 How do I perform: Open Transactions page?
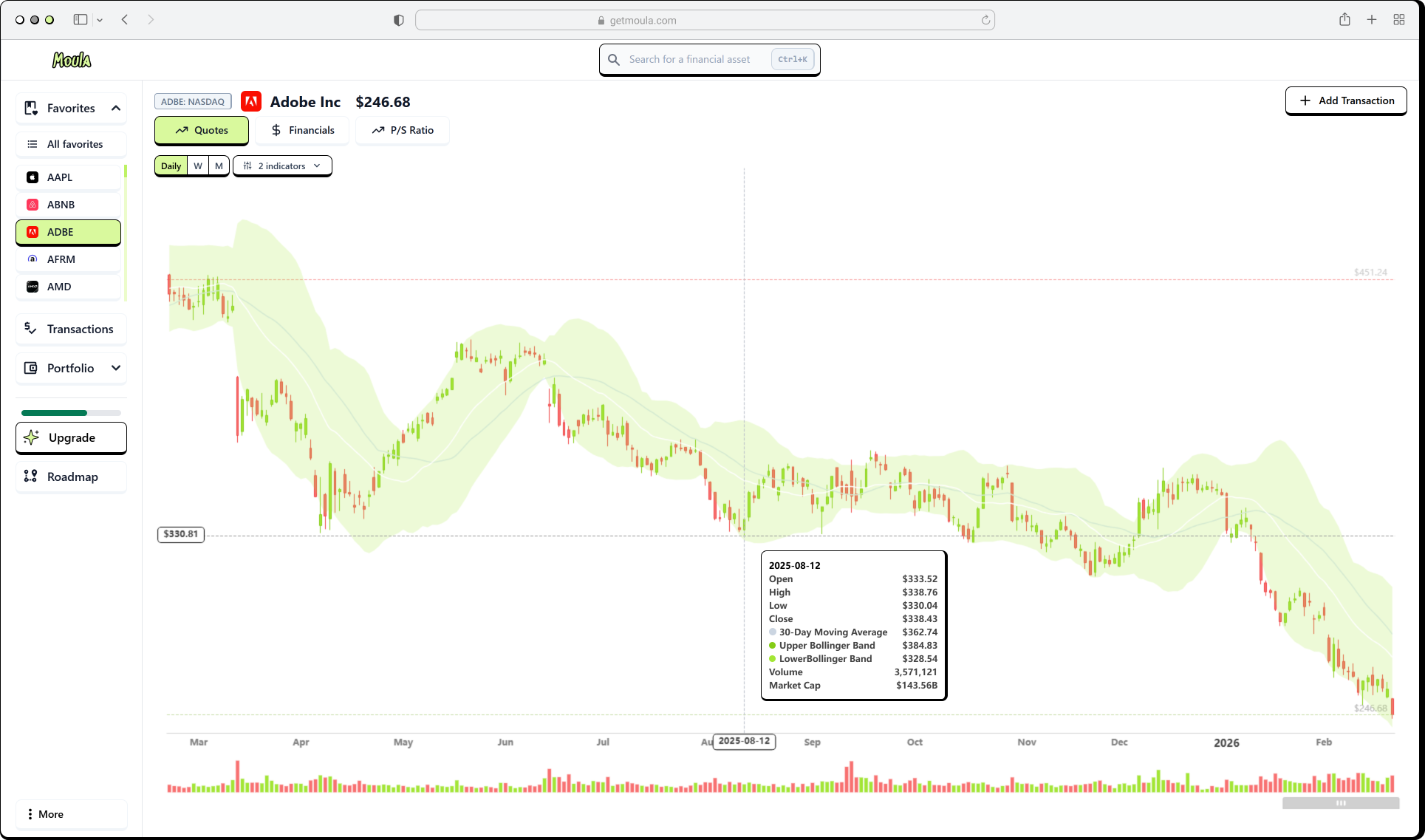71,329
